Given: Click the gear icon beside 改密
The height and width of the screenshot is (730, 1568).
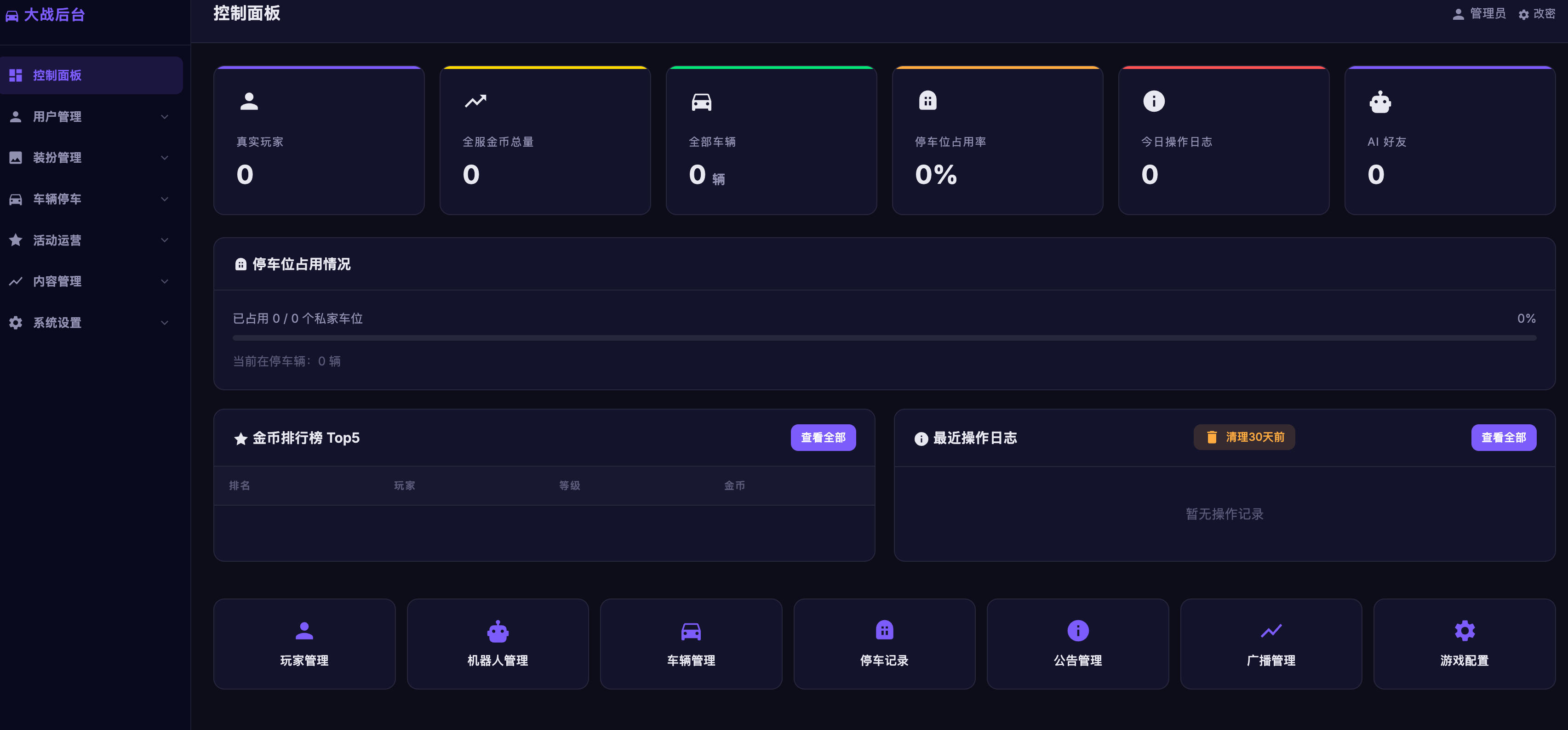Looking at the screenshot, I should [1523, 15].
